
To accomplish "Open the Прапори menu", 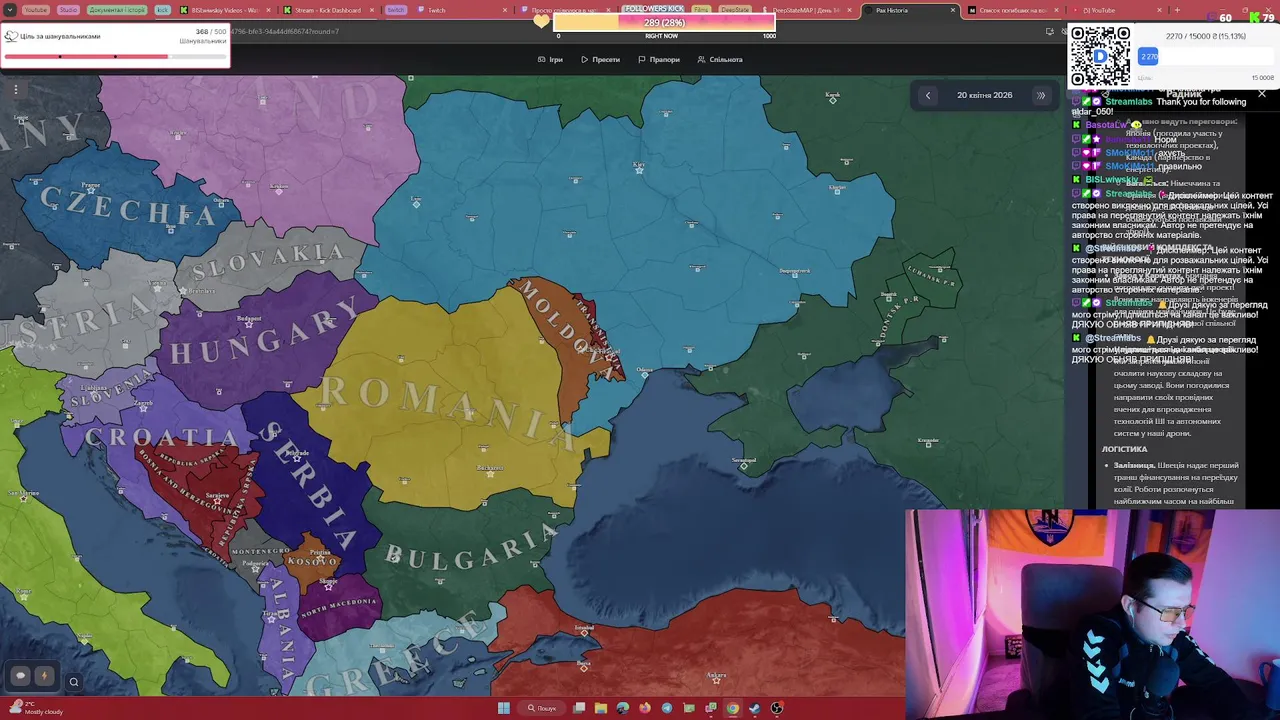I will tap(659, 59).
